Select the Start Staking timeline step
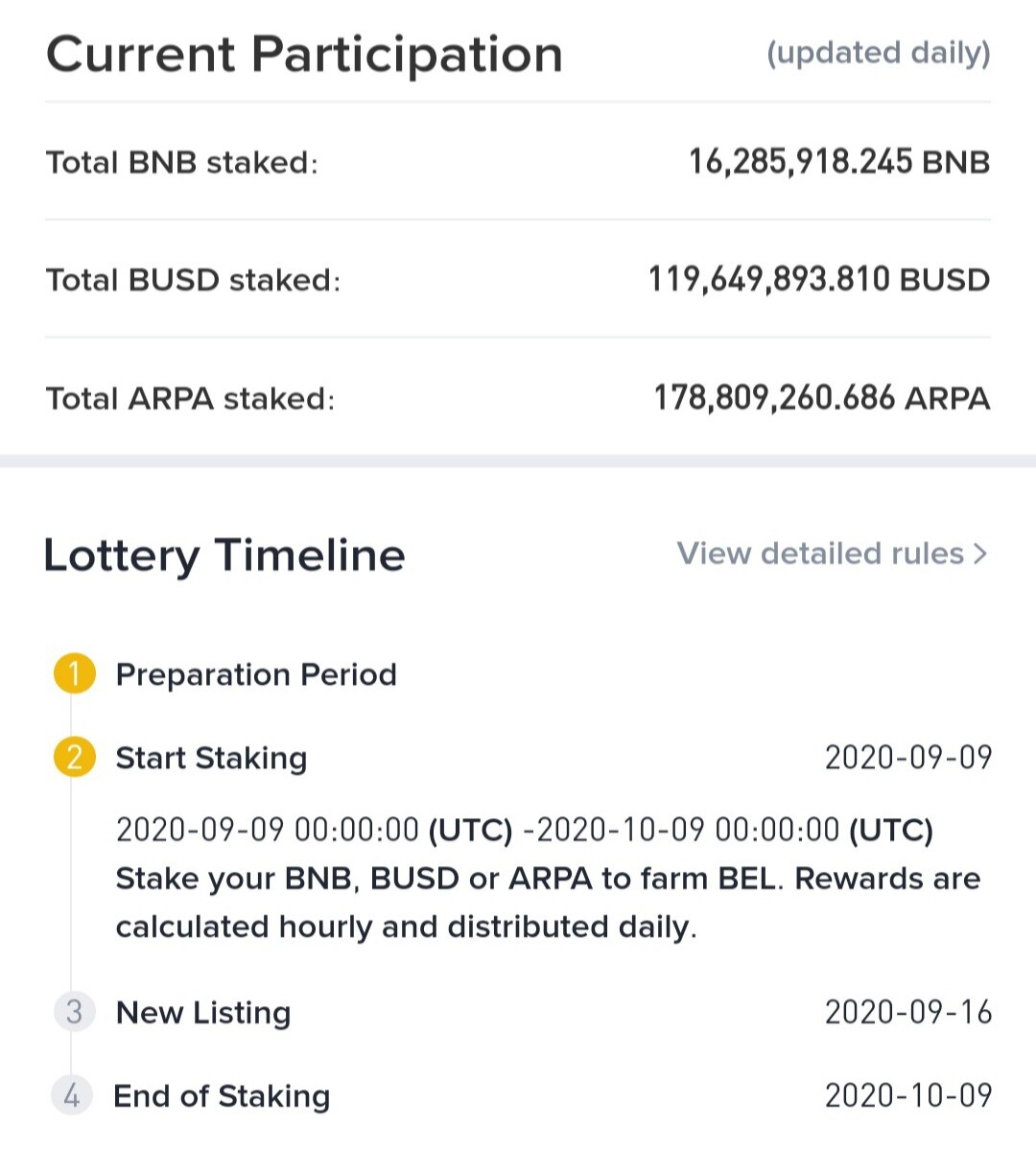The height and width of the screenshot is (1151, 1036). click(x=211, y=758)
